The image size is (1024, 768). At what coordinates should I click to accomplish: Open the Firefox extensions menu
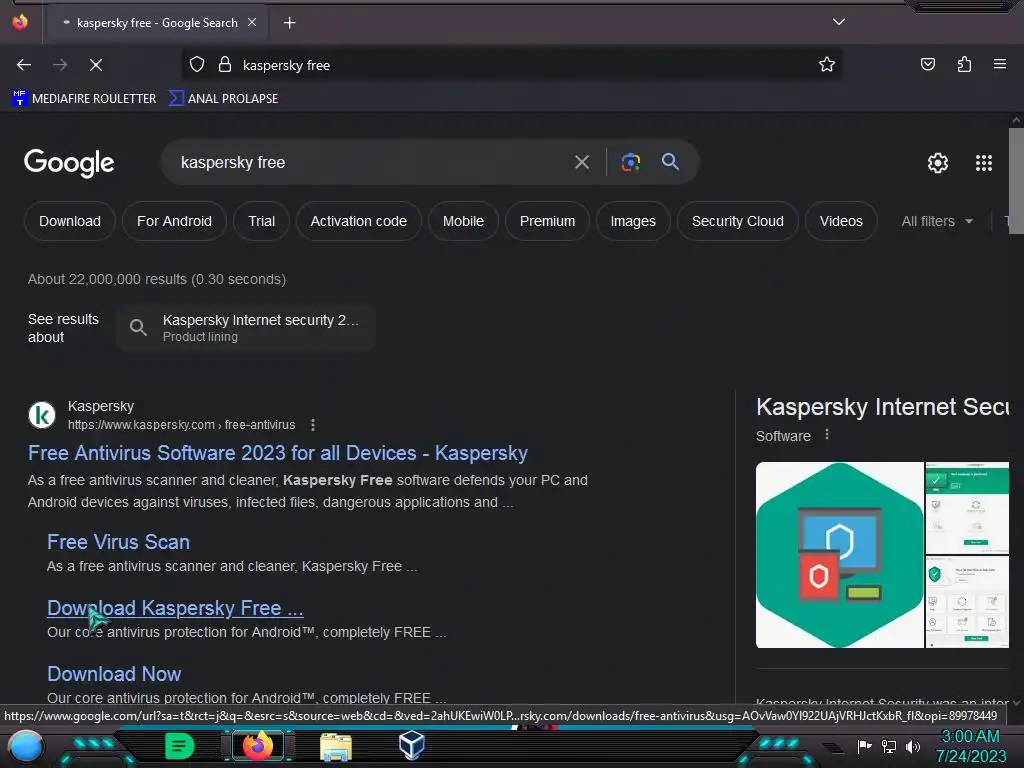pyautogui.click(x=964, y=64)
